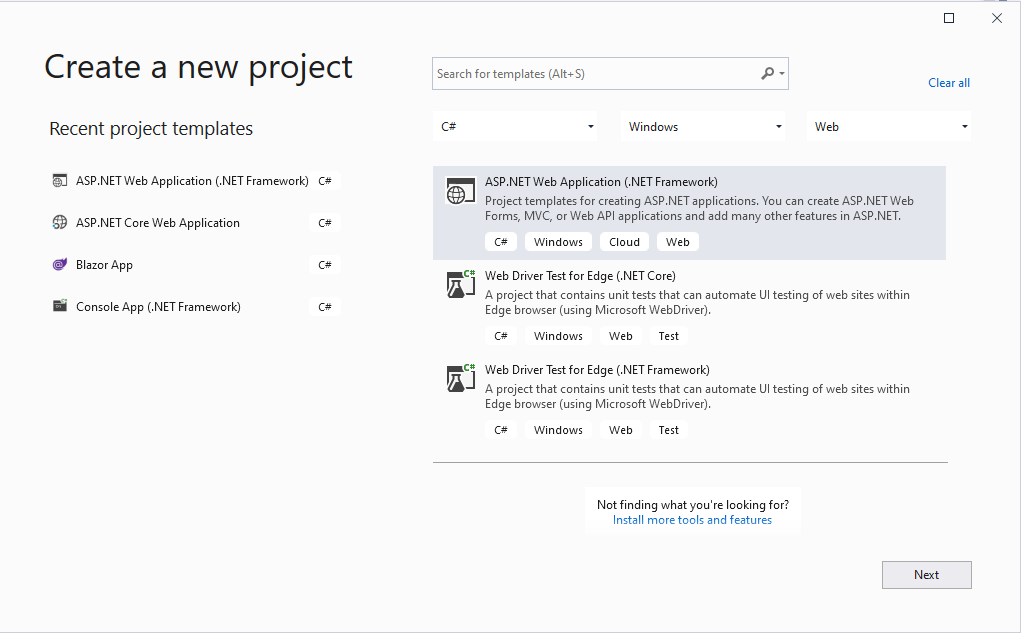
Task: Click the ASP.NET Web Application template icon in results
Action: [460, 192]
